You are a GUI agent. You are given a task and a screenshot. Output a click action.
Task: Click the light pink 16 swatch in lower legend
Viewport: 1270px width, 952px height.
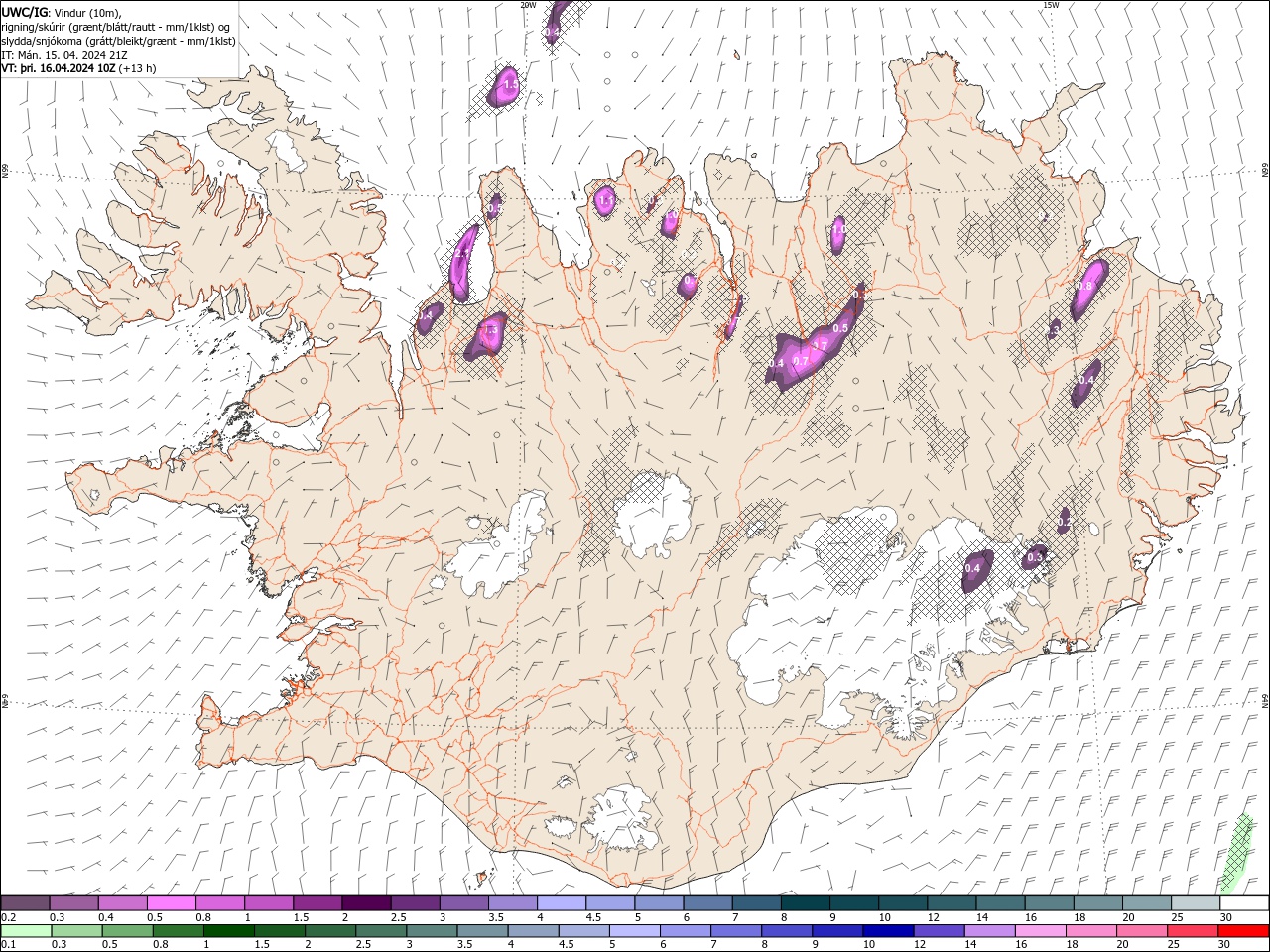point(1039,930)
